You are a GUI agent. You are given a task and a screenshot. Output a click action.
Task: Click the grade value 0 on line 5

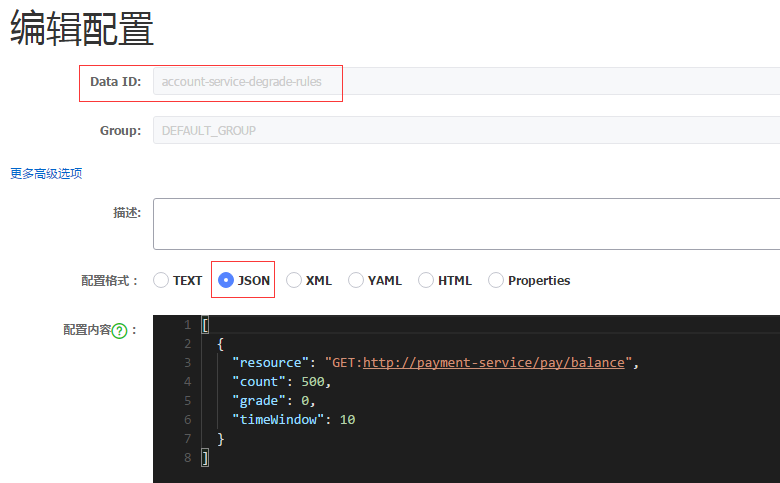click(305, 400)
